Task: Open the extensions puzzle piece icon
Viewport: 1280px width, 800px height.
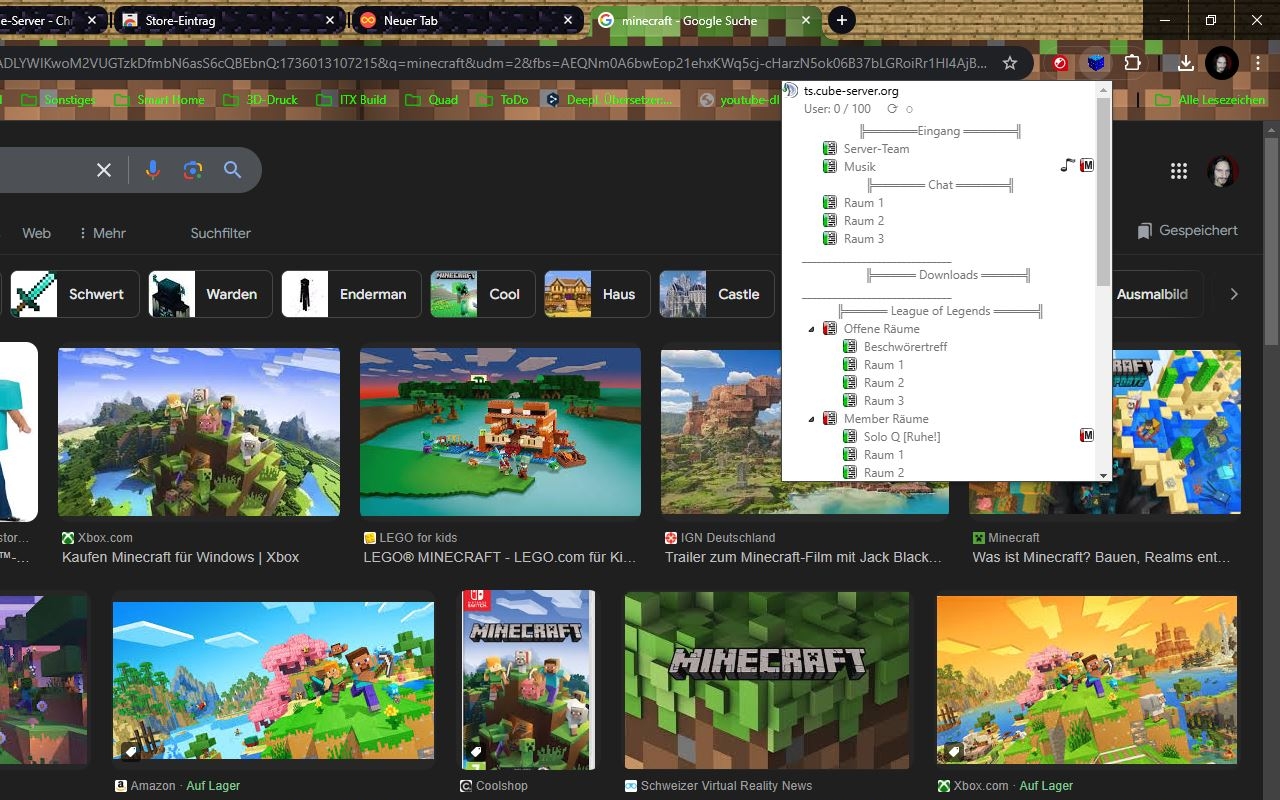Action: 1133,62
